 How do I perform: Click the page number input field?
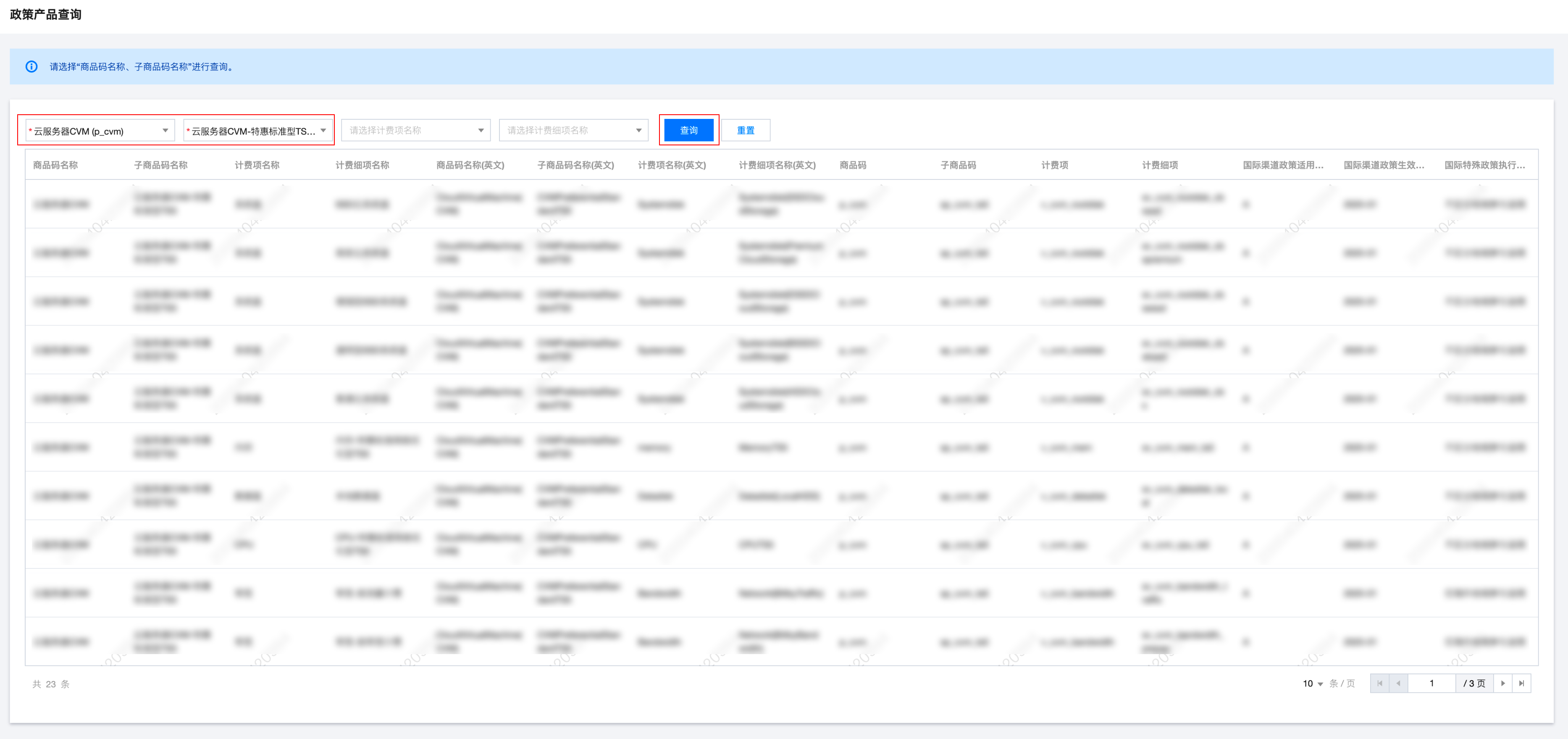click(1431, 683)
